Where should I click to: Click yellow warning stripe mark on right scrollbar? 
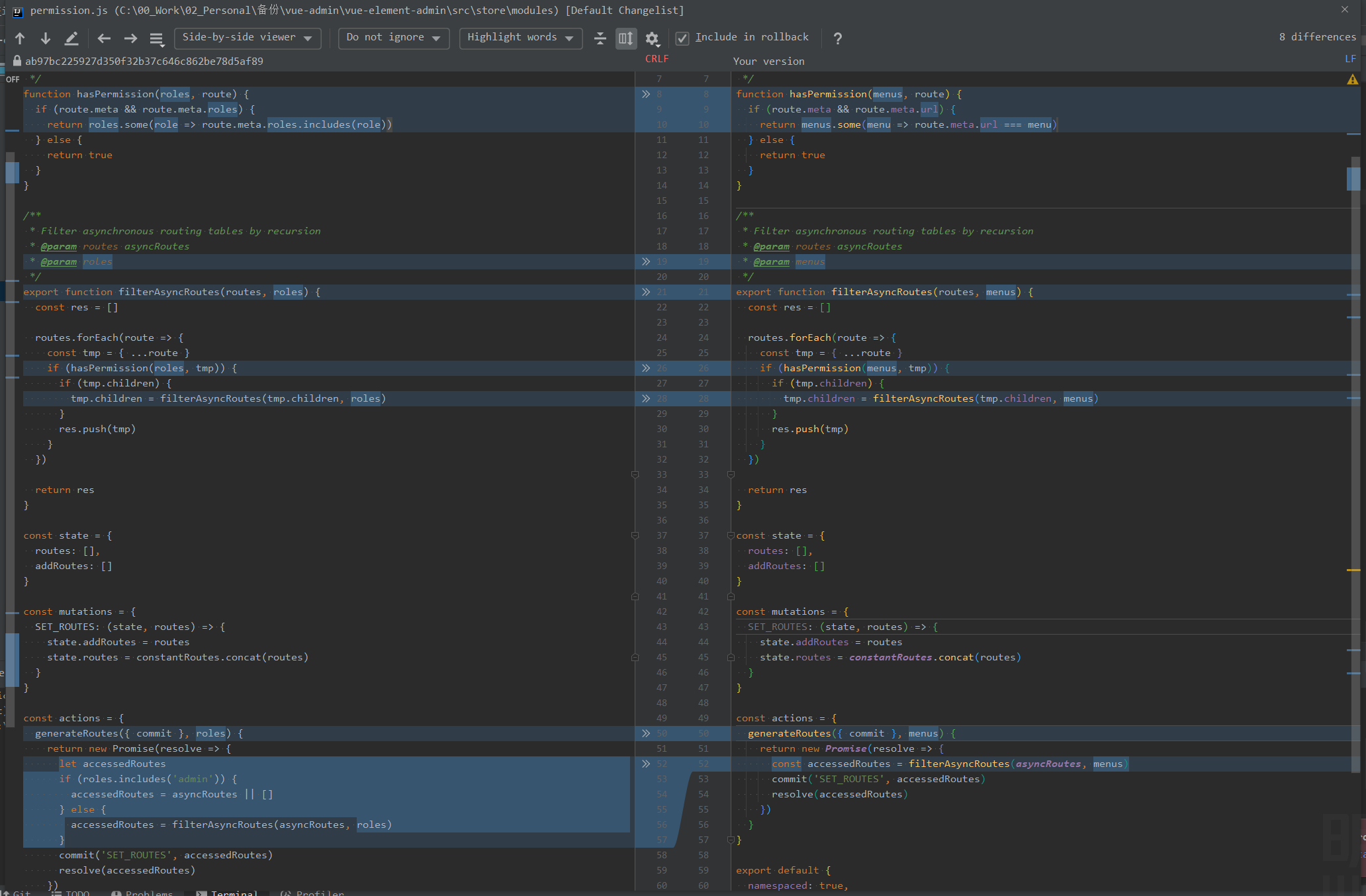coord(1353,570)
